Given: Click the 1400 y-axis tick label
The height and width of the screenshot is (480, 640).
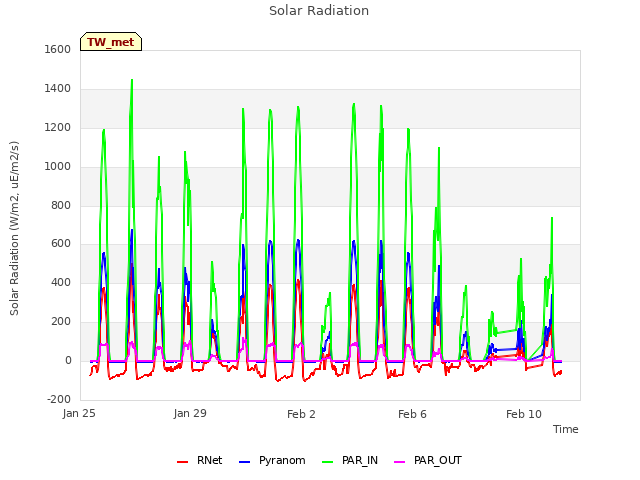Looking at the screenshot, I should [x=58, y=89].
